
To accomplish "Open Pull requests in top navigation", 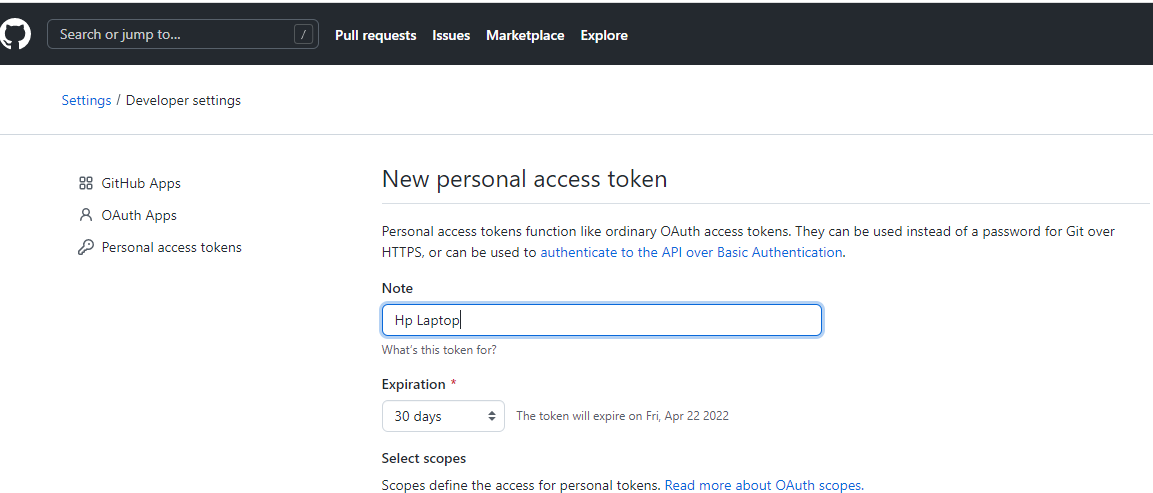I will (x=375, y=35).
